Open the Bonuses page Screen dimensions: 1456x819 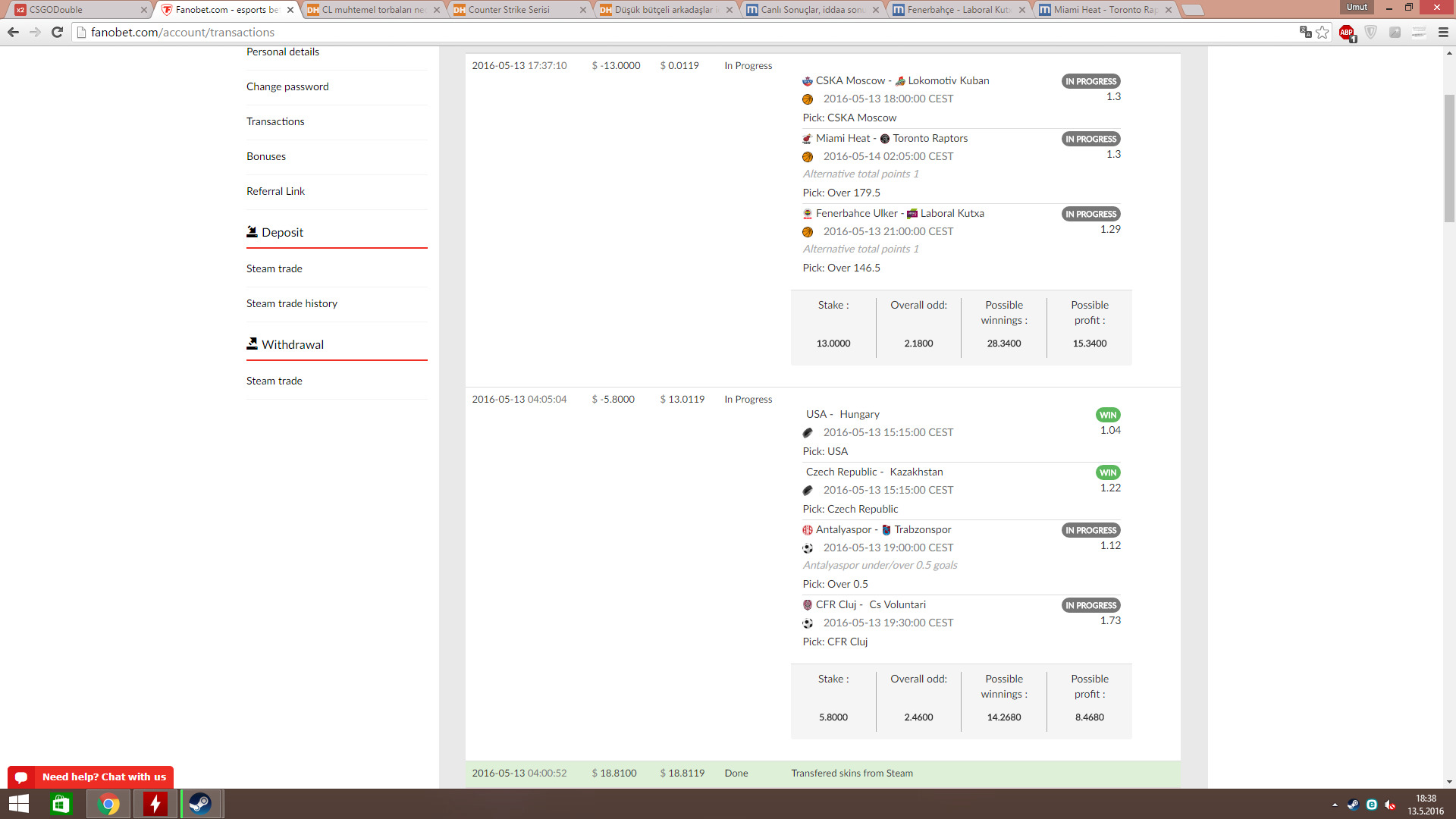[266, 156]
